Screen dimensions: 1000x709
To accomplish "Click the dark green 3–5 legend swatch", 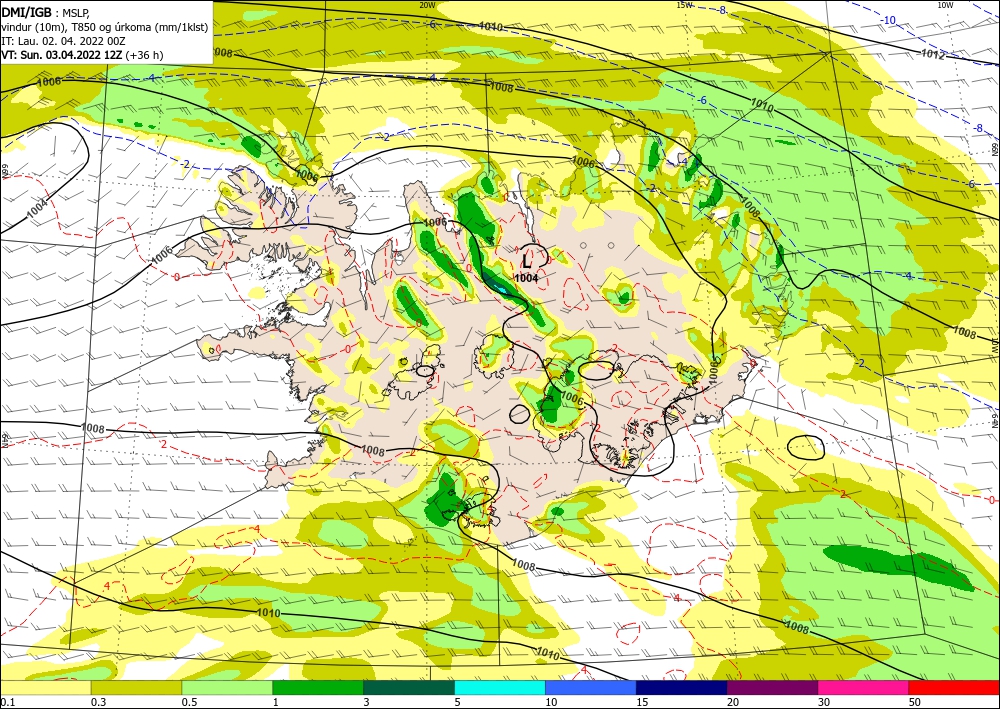I will (x=409, y=687).
